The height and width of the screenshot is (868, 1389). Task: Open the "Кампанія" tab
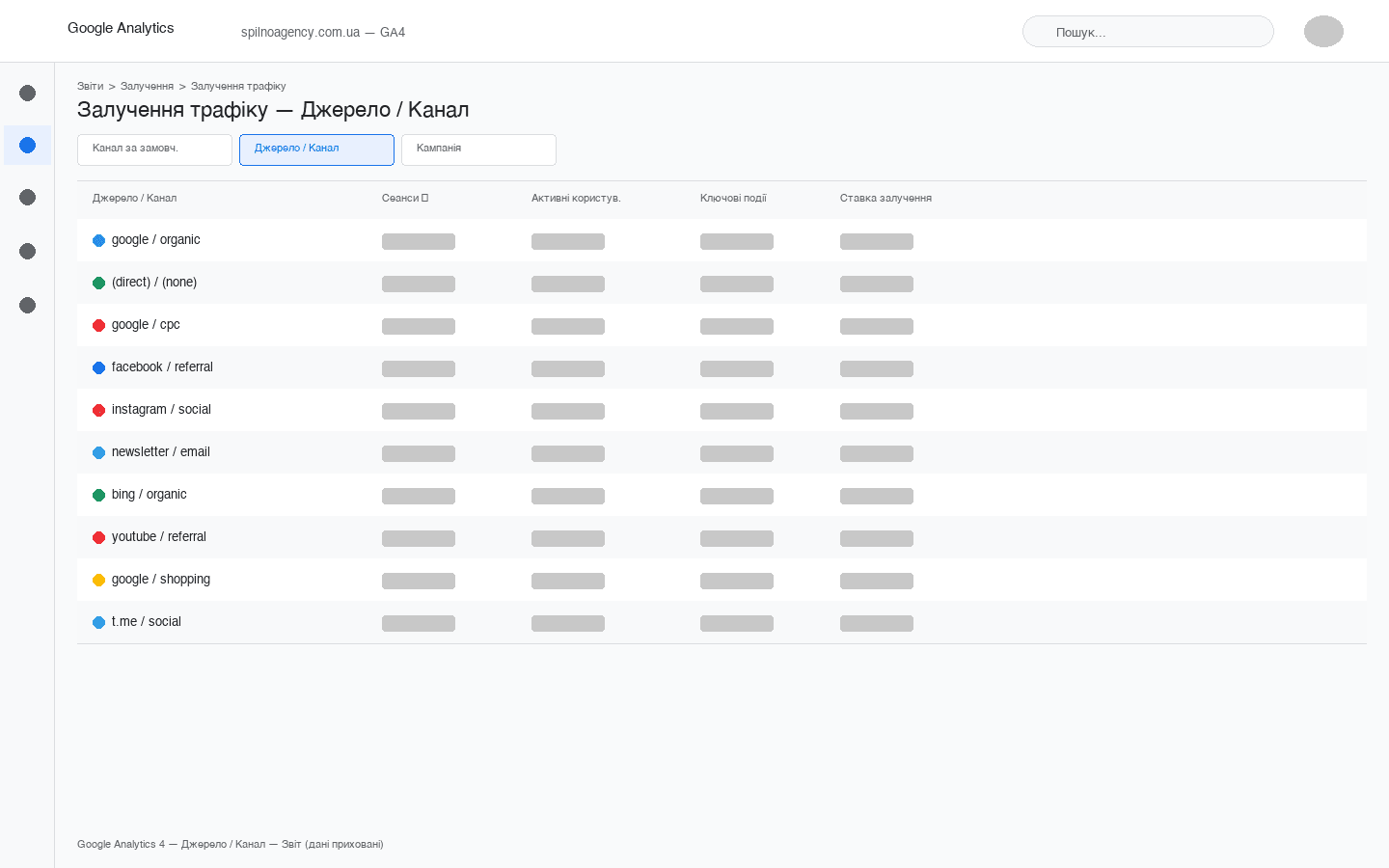click(478, 149)
